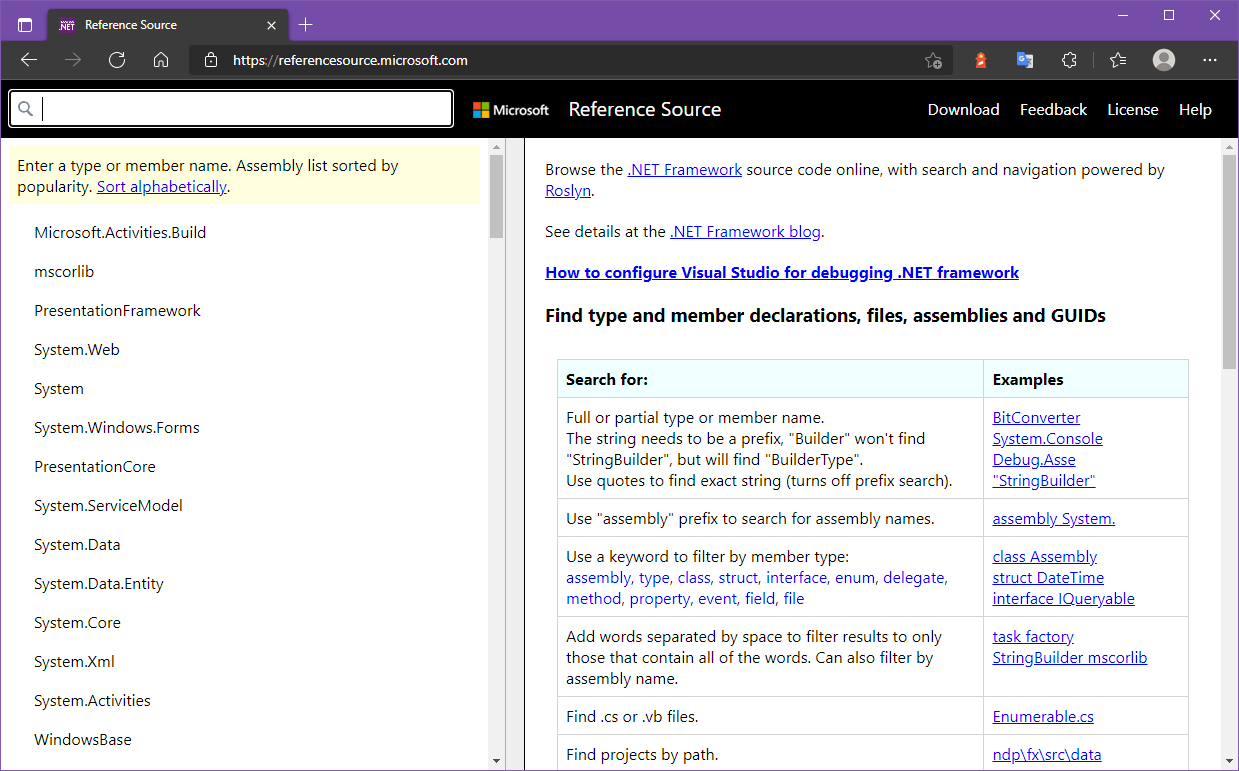Open System.ServiceModel assembly
This screenshot has height=771, width=1239.
(108, 506)
